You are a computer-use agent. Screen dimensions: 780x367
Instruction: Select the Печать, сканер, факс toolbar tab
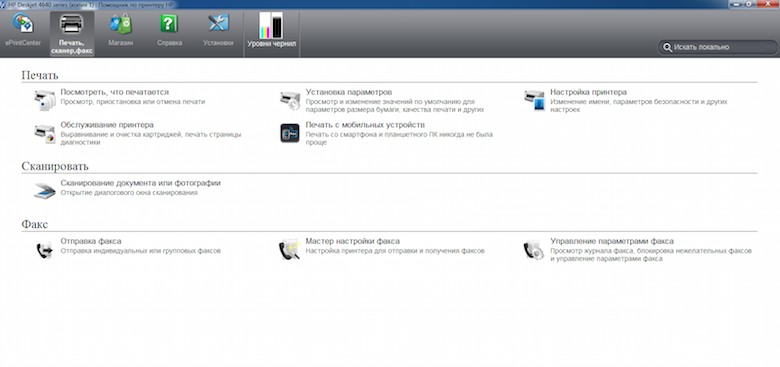(x=72, y=33)
